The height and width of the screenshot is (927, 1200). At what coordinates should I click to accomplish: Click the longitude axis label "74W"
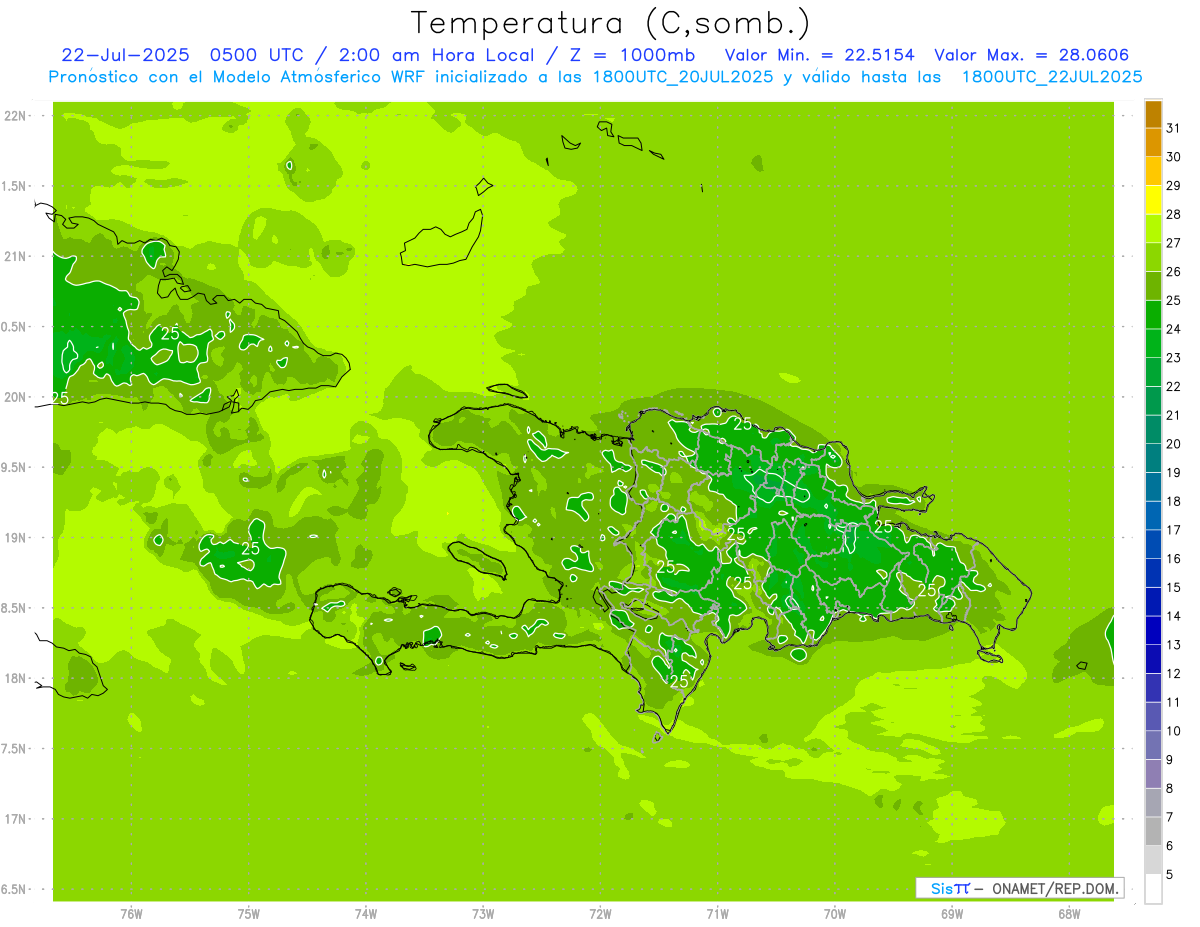(x=365, y=914)
